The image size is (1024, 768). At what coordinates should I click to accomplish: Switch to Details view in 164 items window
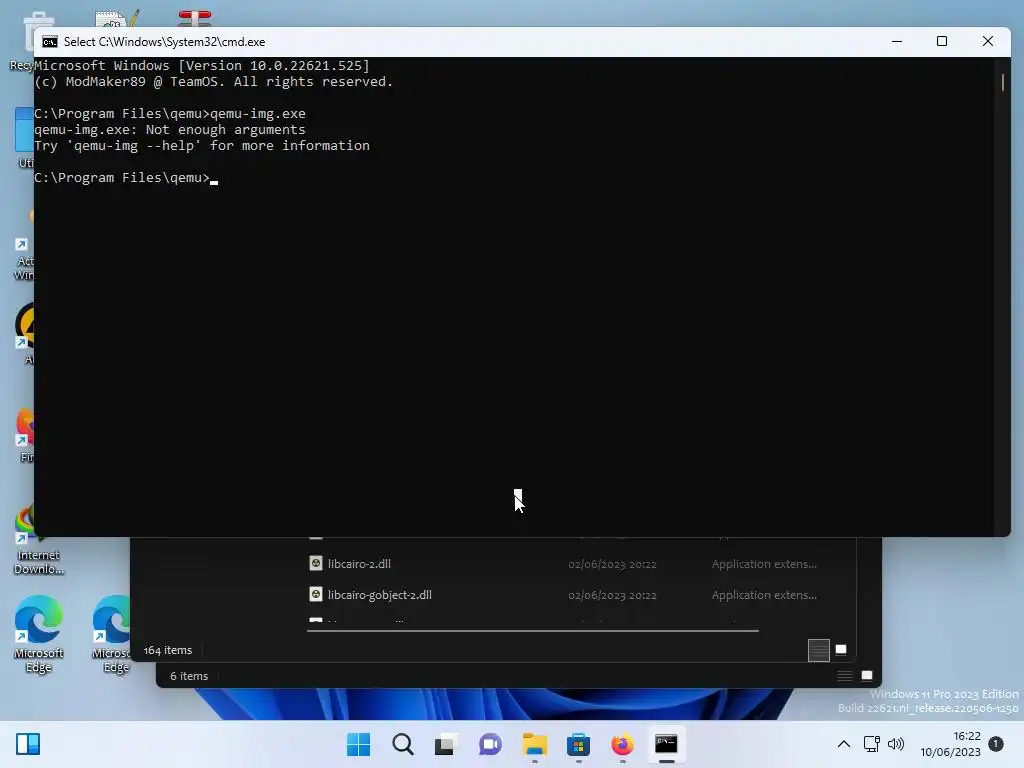pyautogui.click(x=818, y=650)
